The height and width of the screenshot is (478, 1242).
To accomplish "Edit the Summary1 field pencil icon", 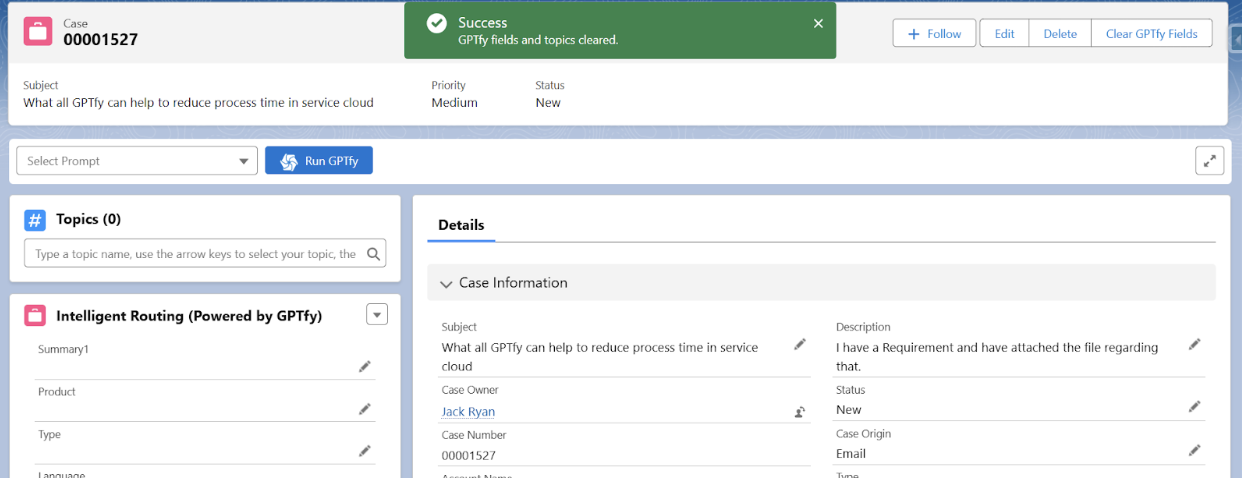I will pos(365,367).
